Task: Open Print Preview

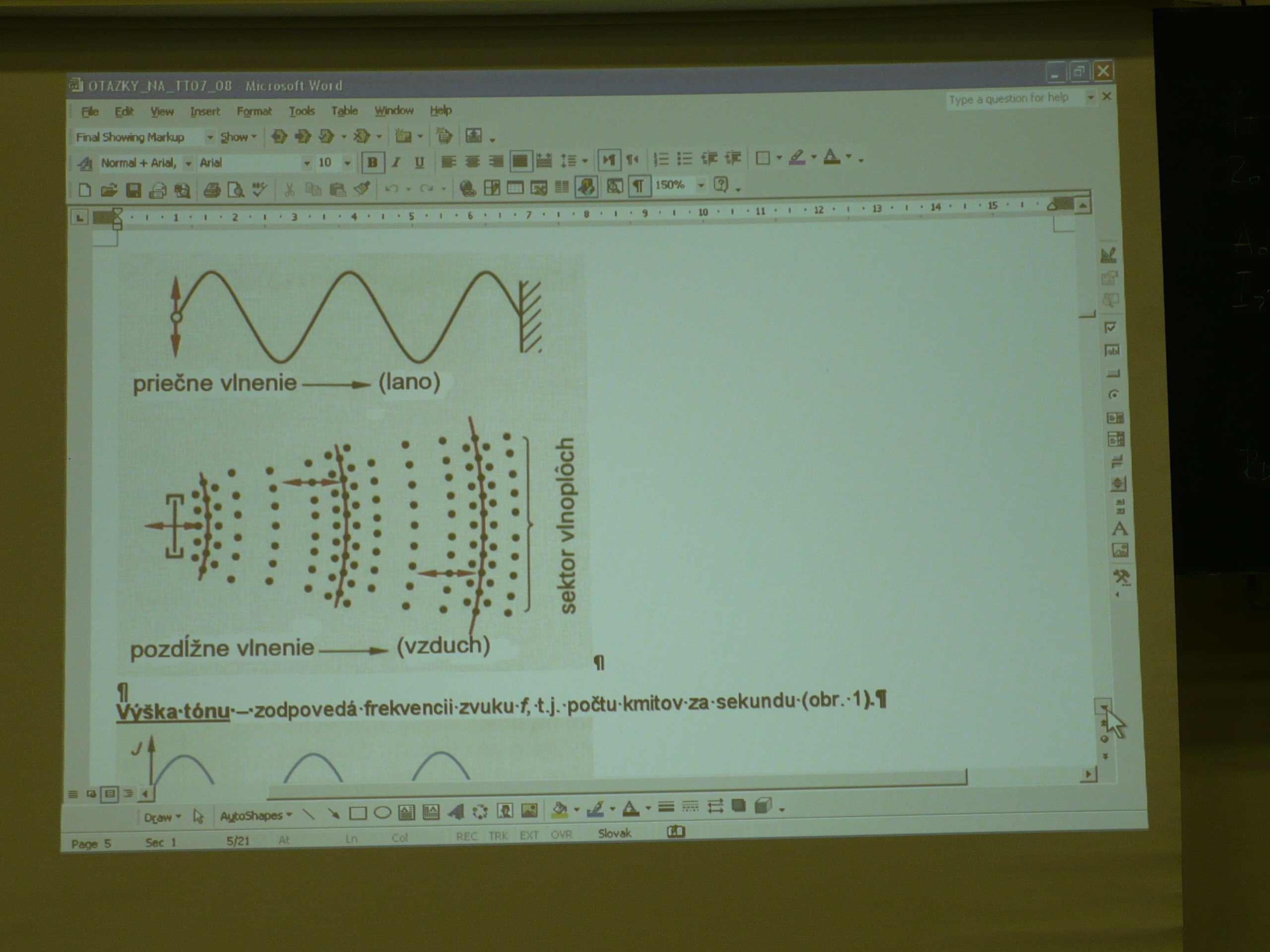Action: coord(236,190)
